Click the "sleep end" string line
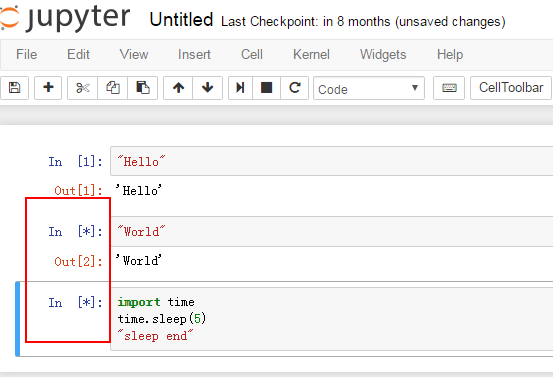This screenshot has height=377, width=553. (x=155, y=335)
